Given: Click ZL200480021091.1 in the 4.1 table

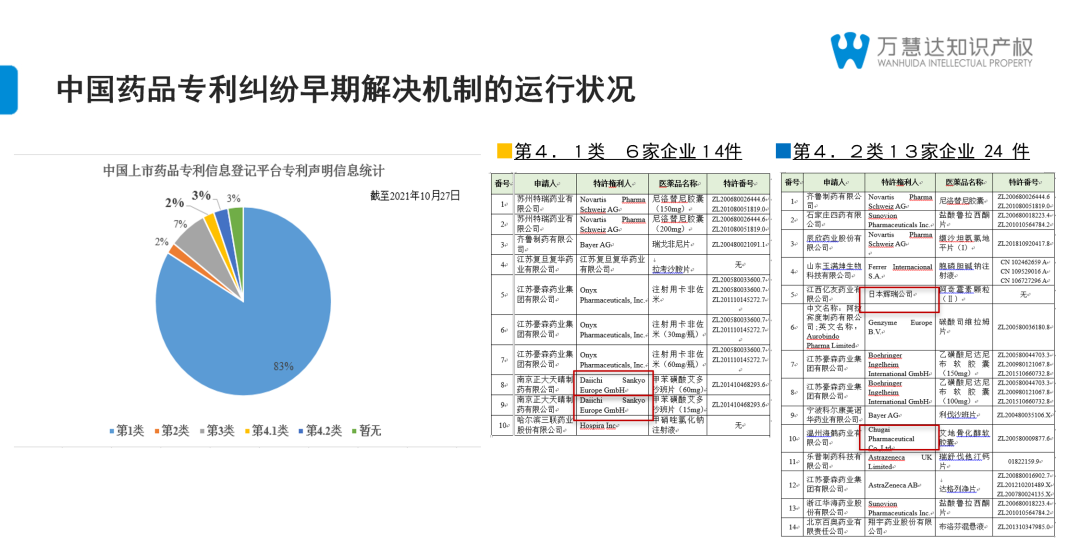Looking at the screenshot, I should point(739,244).
